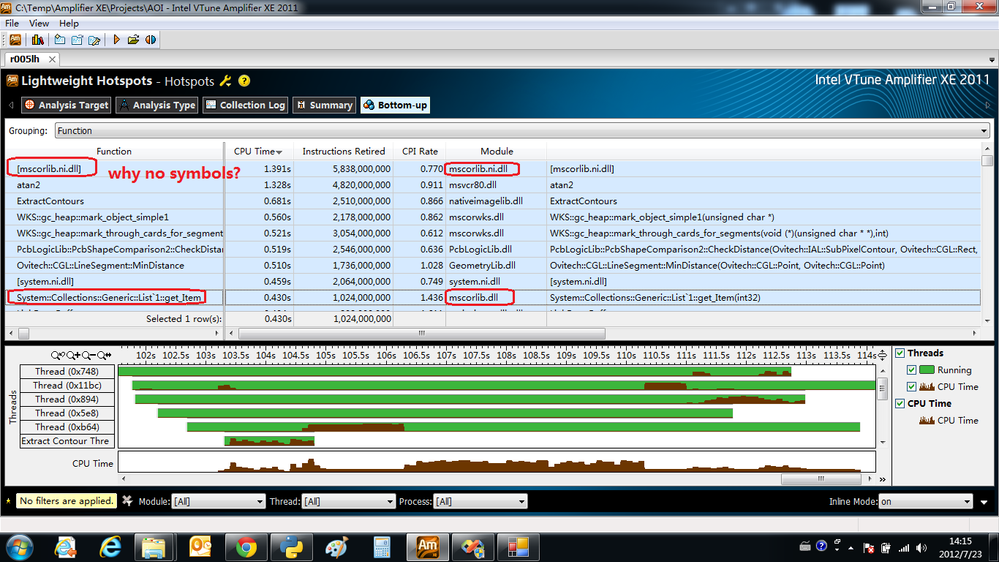The width and height of the screenshot is (999, 562).
Task: Click the Function column header
Action: 114,151
